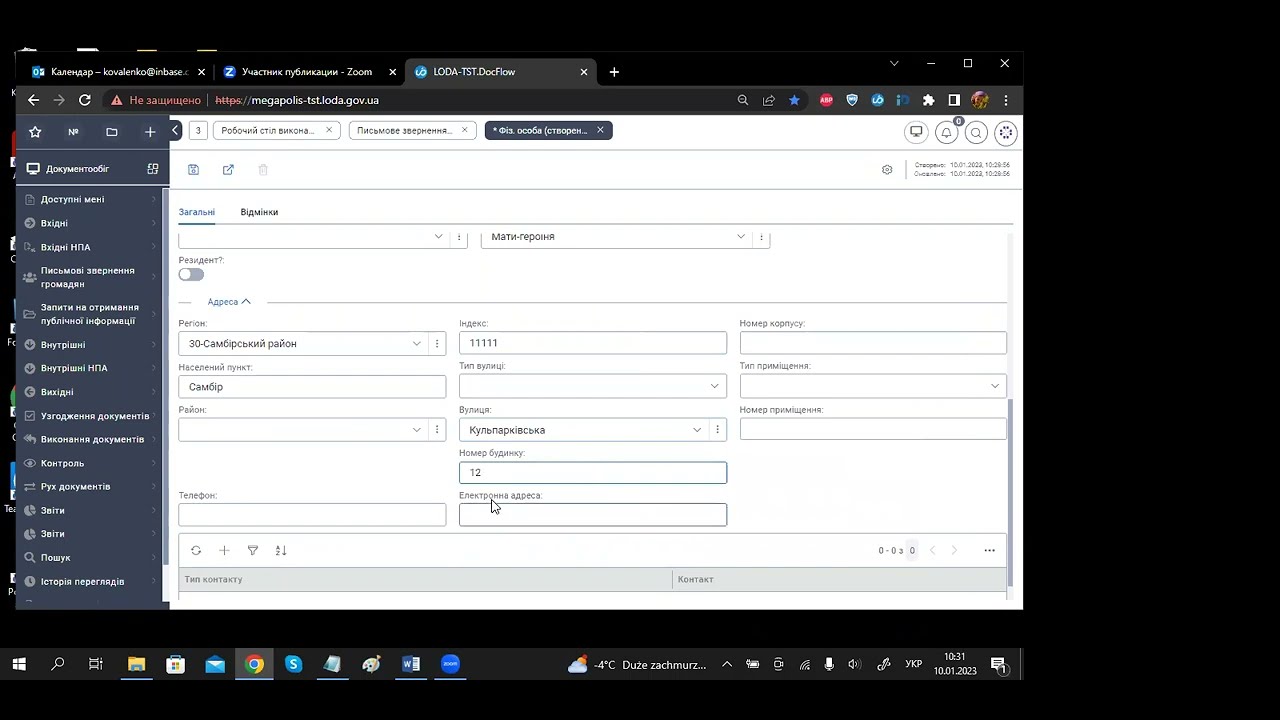Open the Регіон dropdown
The image size is (1280, 720).
[x=417, y=343]
